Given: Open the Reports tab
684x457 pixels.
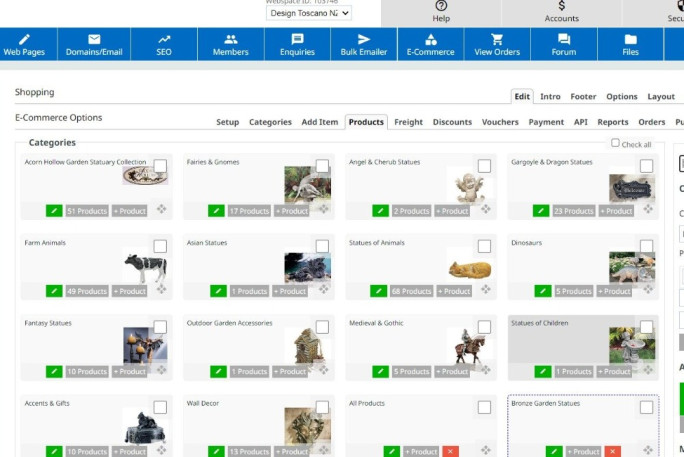Looking at the screenshot, I should [x=613, y=122].
